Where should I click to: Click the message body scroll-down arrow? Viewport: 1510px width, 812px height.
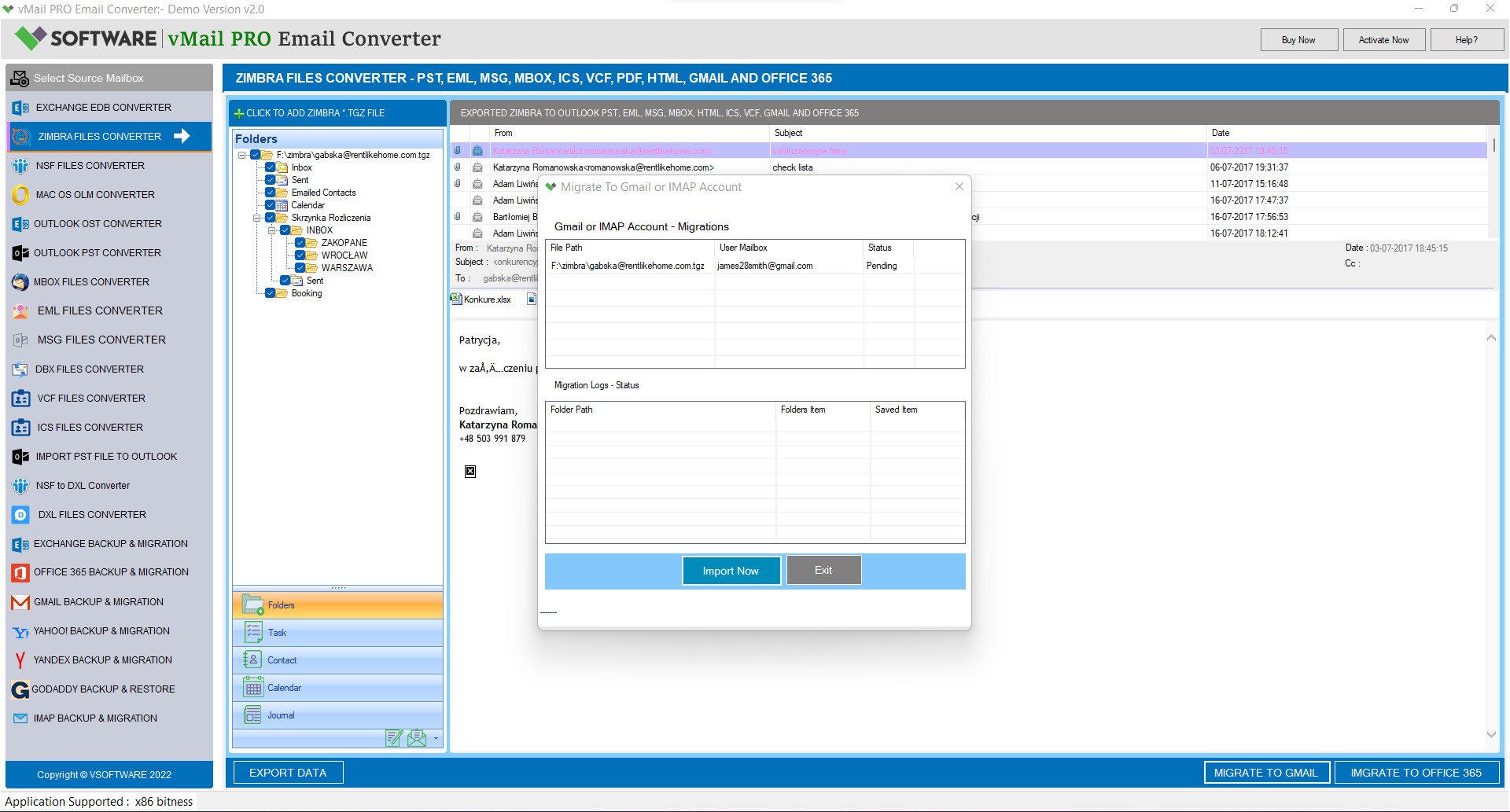click(1491, 734)
